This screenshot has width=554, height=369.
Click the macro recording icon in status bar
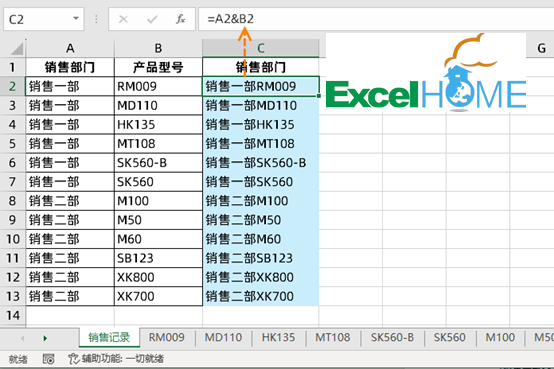pyautogui.click(x=48, y=359)
